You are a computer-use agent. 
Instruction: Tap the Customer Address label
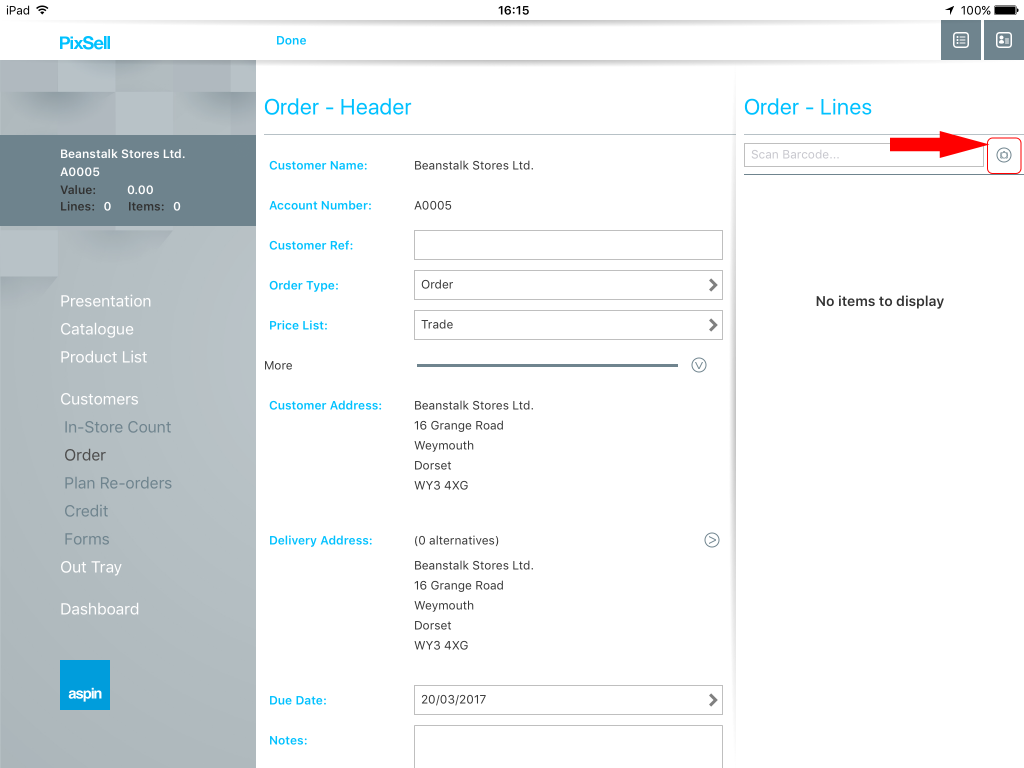pyautogui.click(x=325, y=406)
